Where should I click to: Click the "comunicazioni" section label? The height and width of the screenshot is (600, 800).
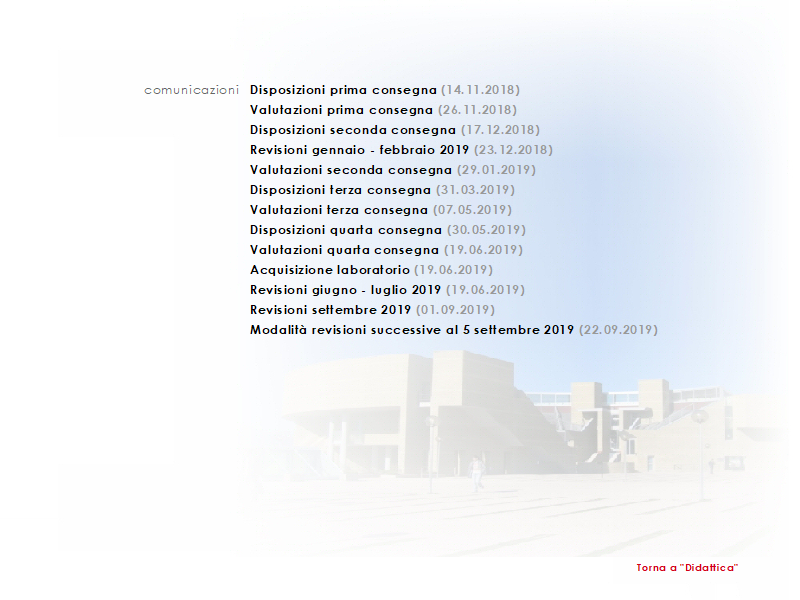pos(191,90)
